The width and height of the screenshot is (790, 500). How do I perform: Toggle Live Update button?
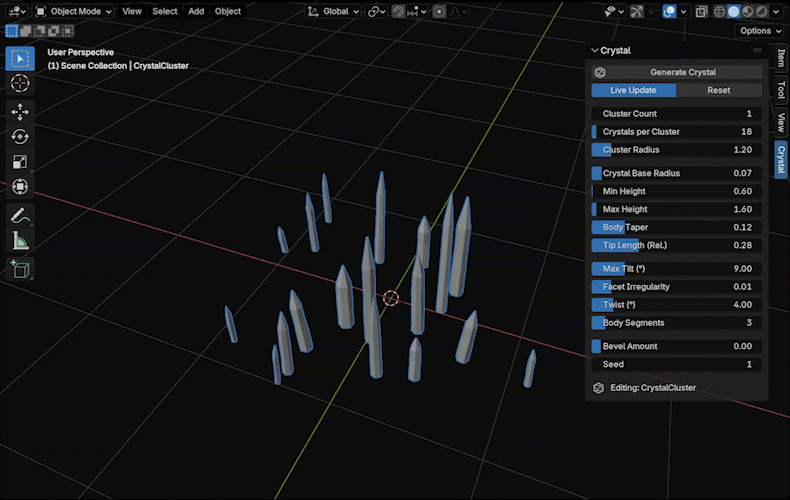[x=633, y=90]
